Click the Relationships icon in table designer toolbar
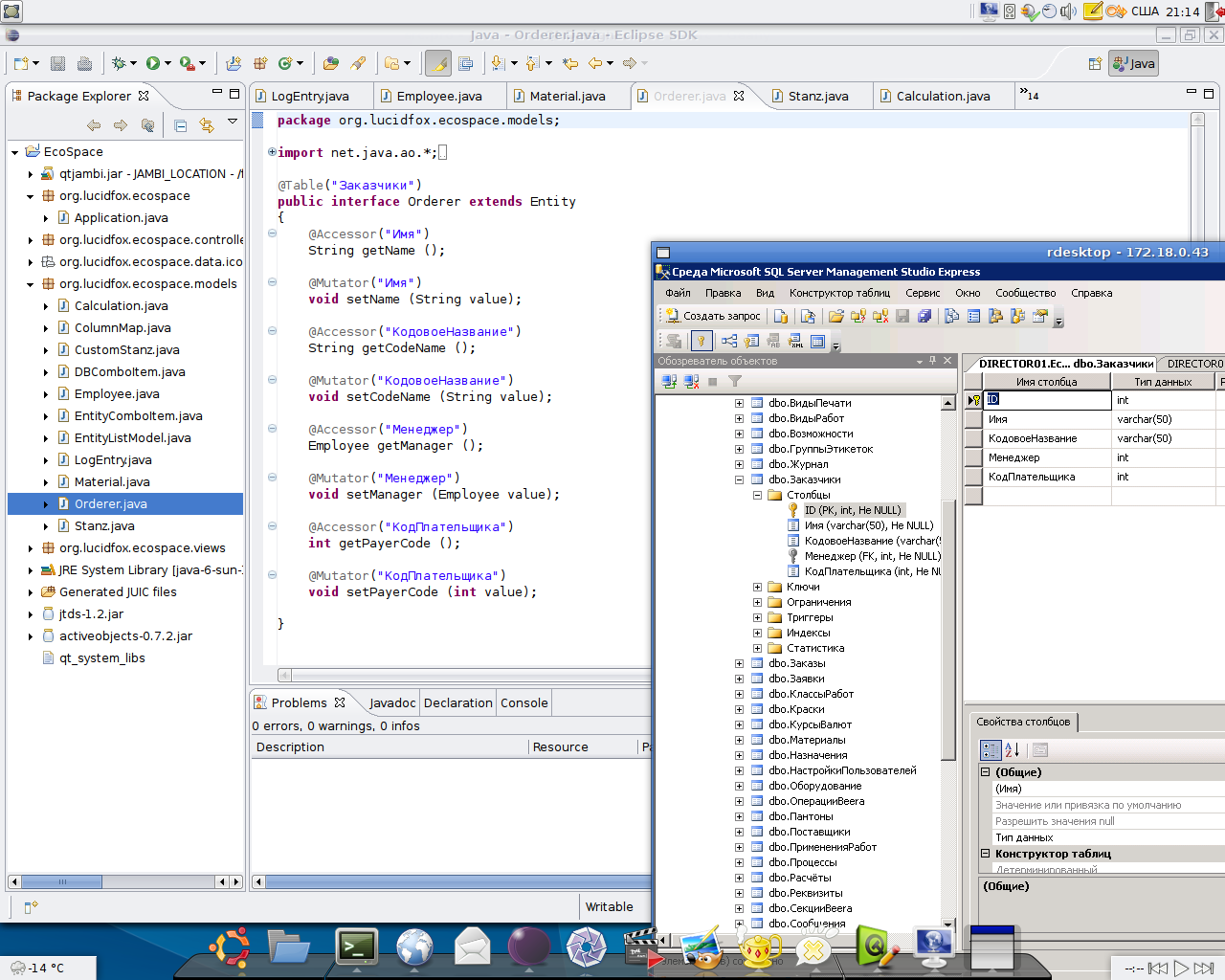 point(729,341)
